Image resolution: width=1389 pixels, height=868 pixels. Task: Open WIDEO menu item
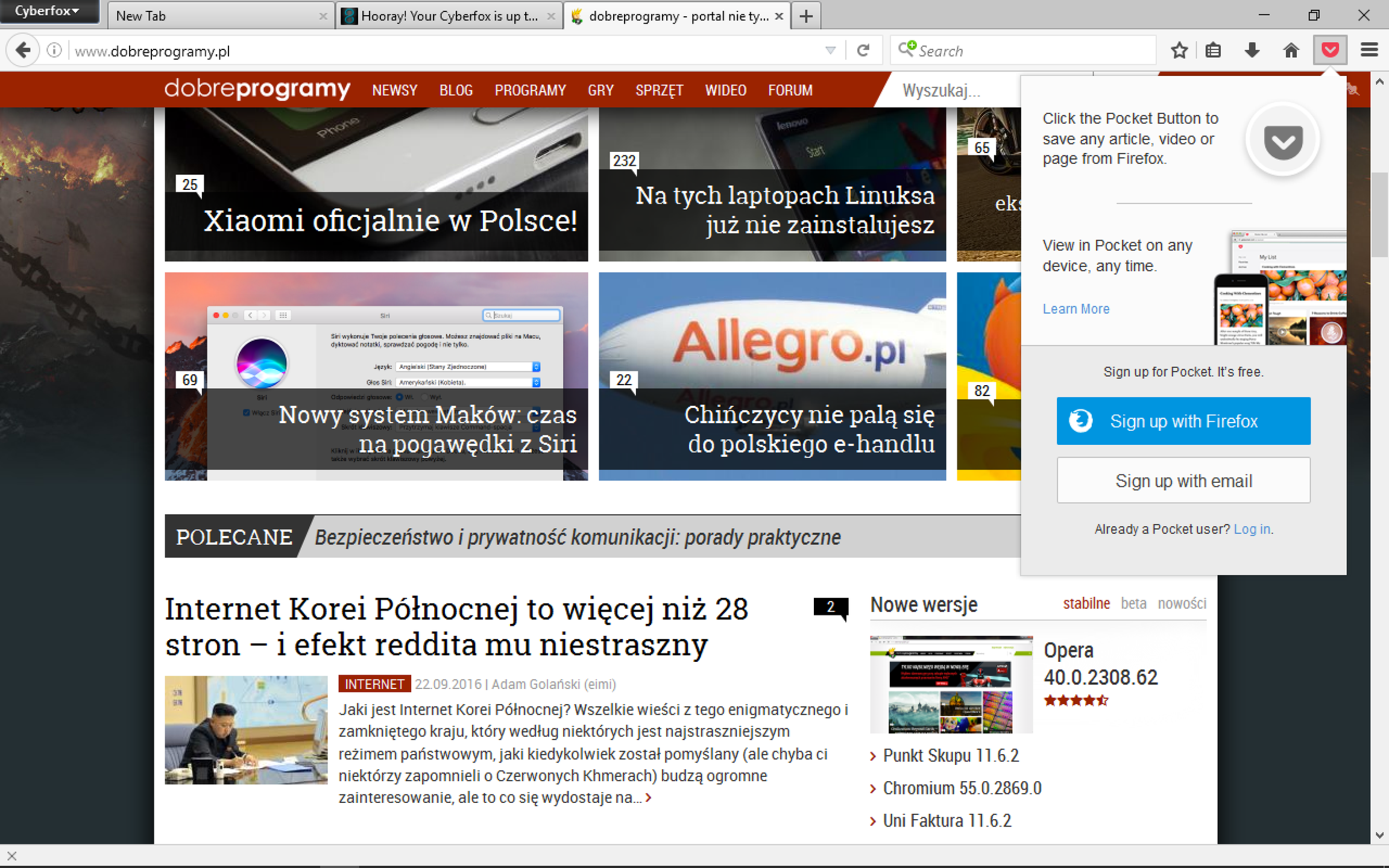point(726,90)
